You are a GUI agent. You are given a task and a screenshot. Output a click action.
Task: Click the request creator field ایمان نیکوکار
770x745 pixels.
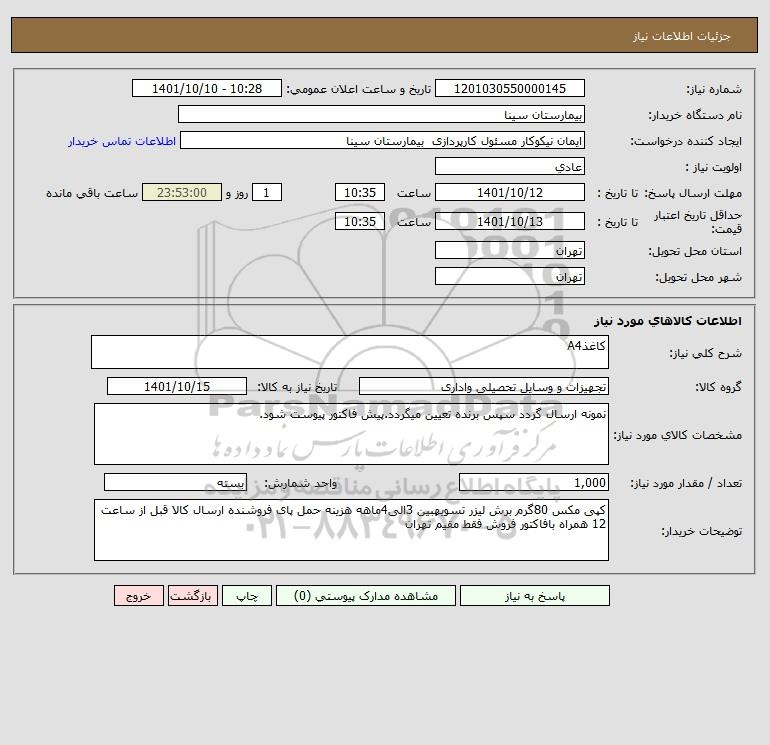point(383,140)
